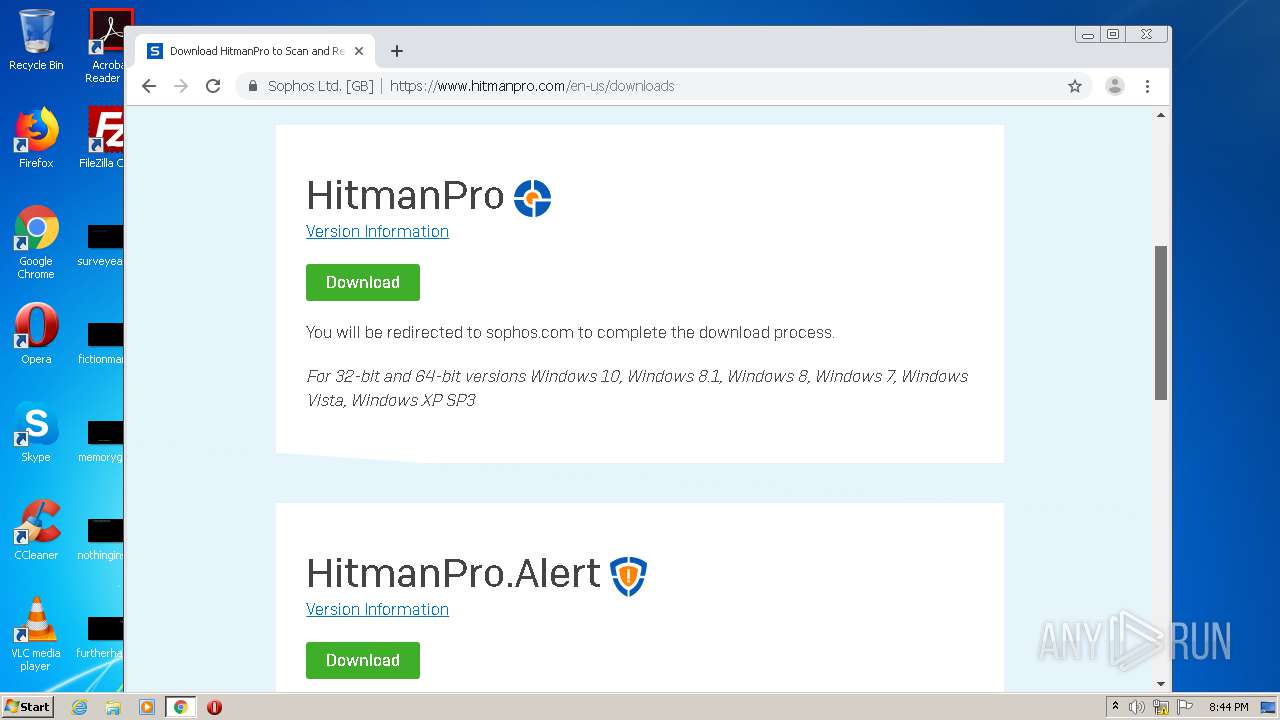Open the Recycle Bin desktop icon
Viewport: 1280px width, 720px height.
[36, 40]
